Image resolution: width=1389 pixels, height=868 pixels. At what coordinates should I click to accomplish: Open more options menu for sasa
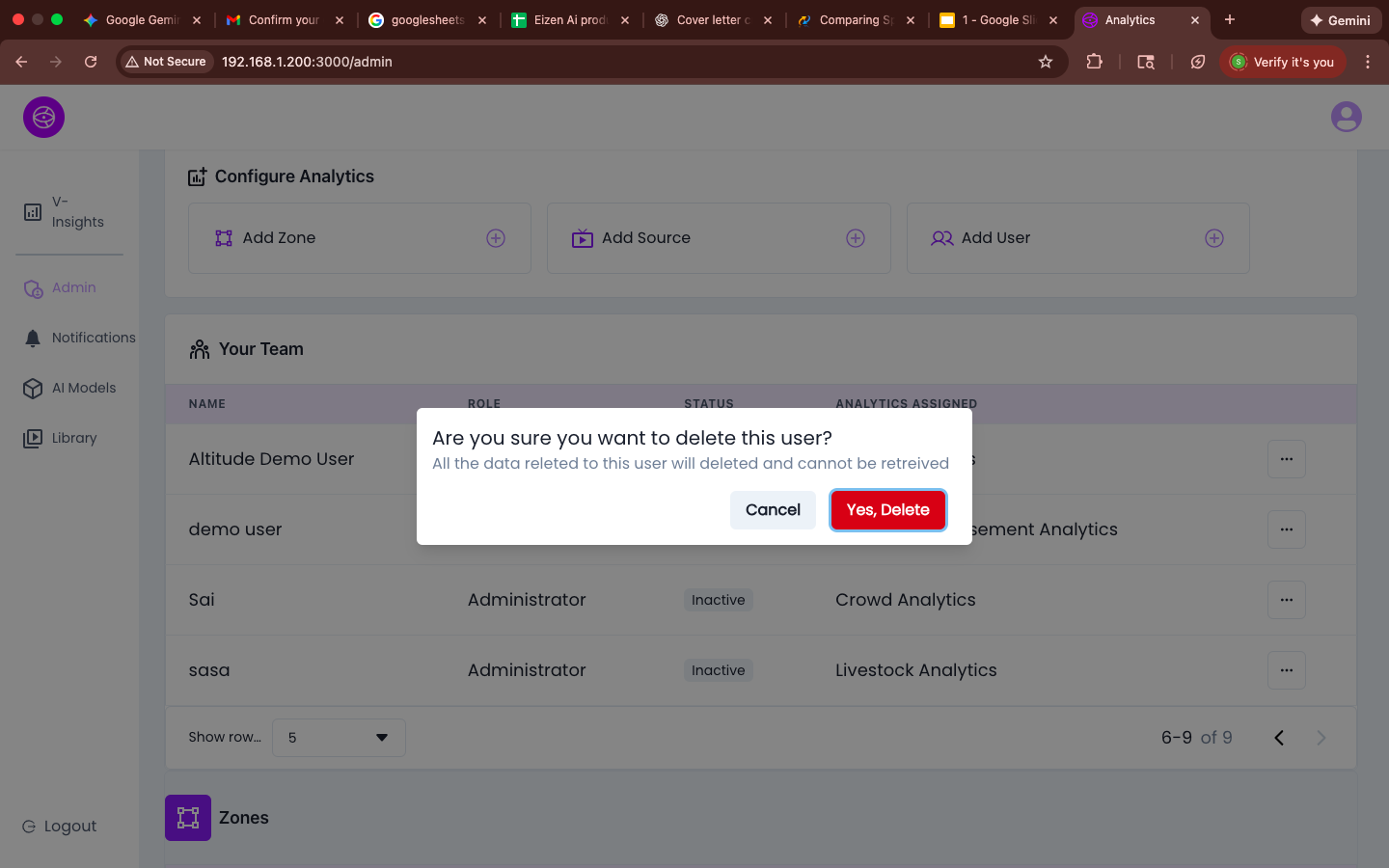pyautogui.click(x=1286, y=670)
